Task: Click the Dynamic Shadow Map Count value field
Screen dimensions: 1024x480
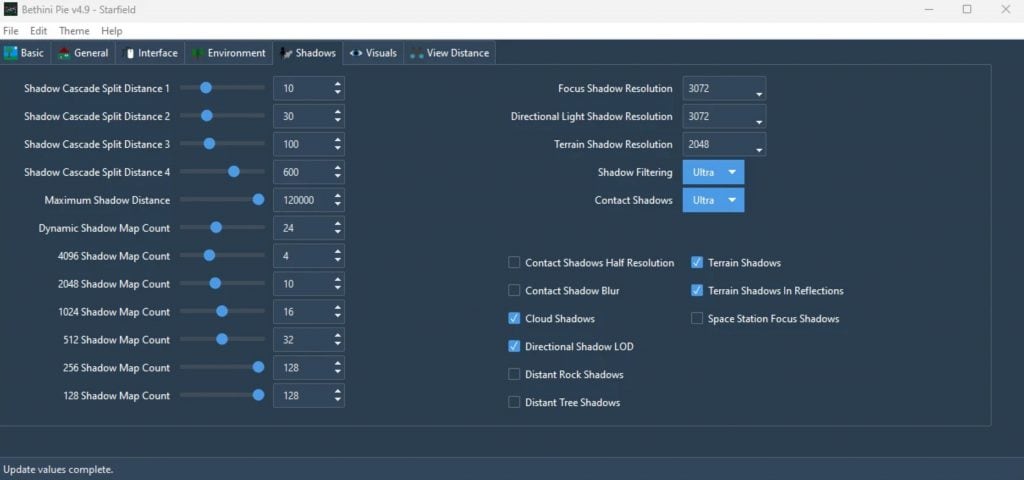Action: [300, 228]
